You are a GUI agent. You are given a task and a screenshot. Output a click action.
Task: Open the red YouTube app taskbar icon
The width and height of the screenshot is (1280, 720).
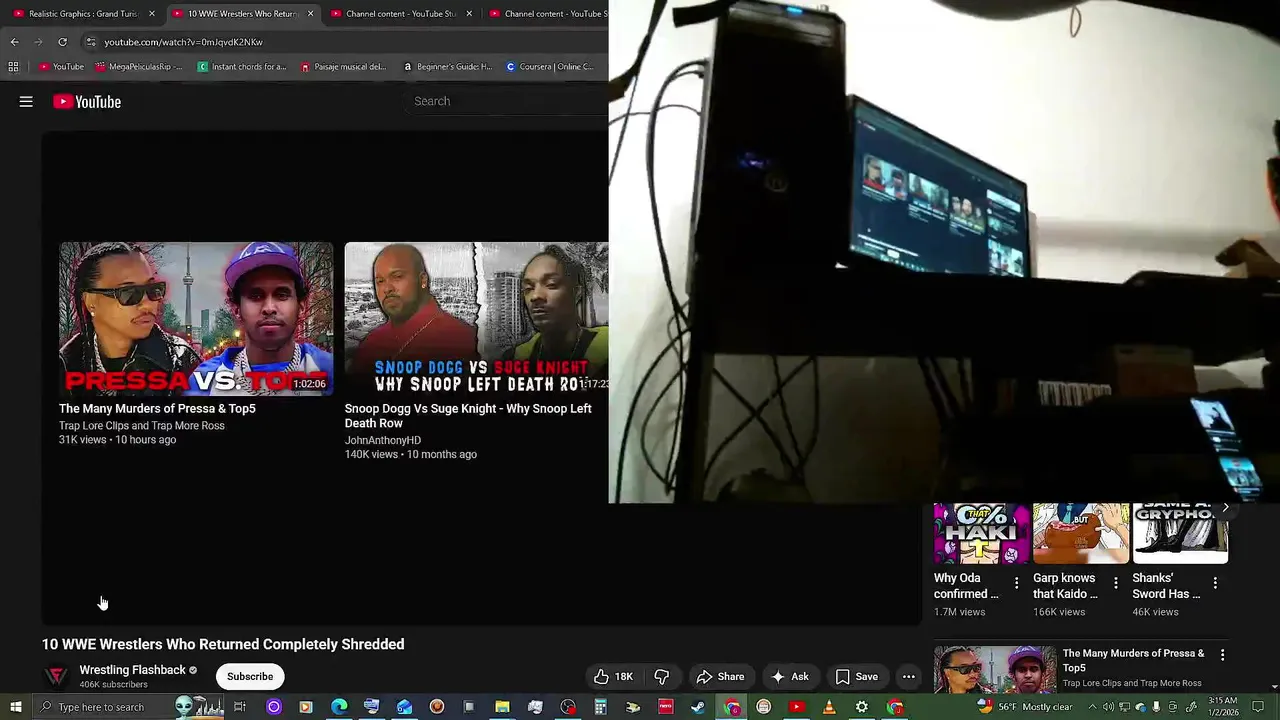pyautogui.click(x=796, y=707)
